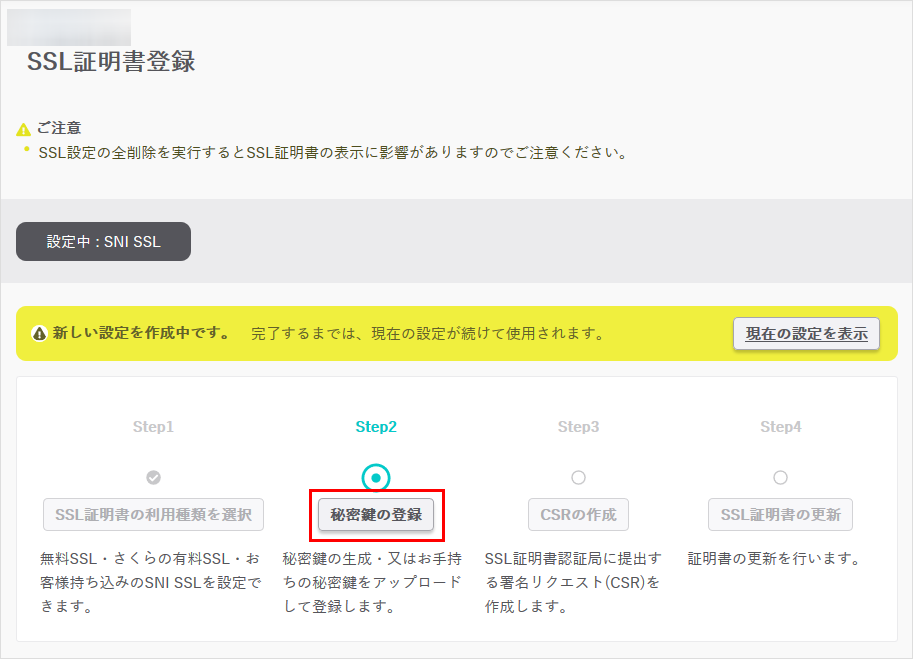Click the SSL証明書の更新 button
Image resolution: width=913 pixels, height=659 pixels.
point(781,514)
